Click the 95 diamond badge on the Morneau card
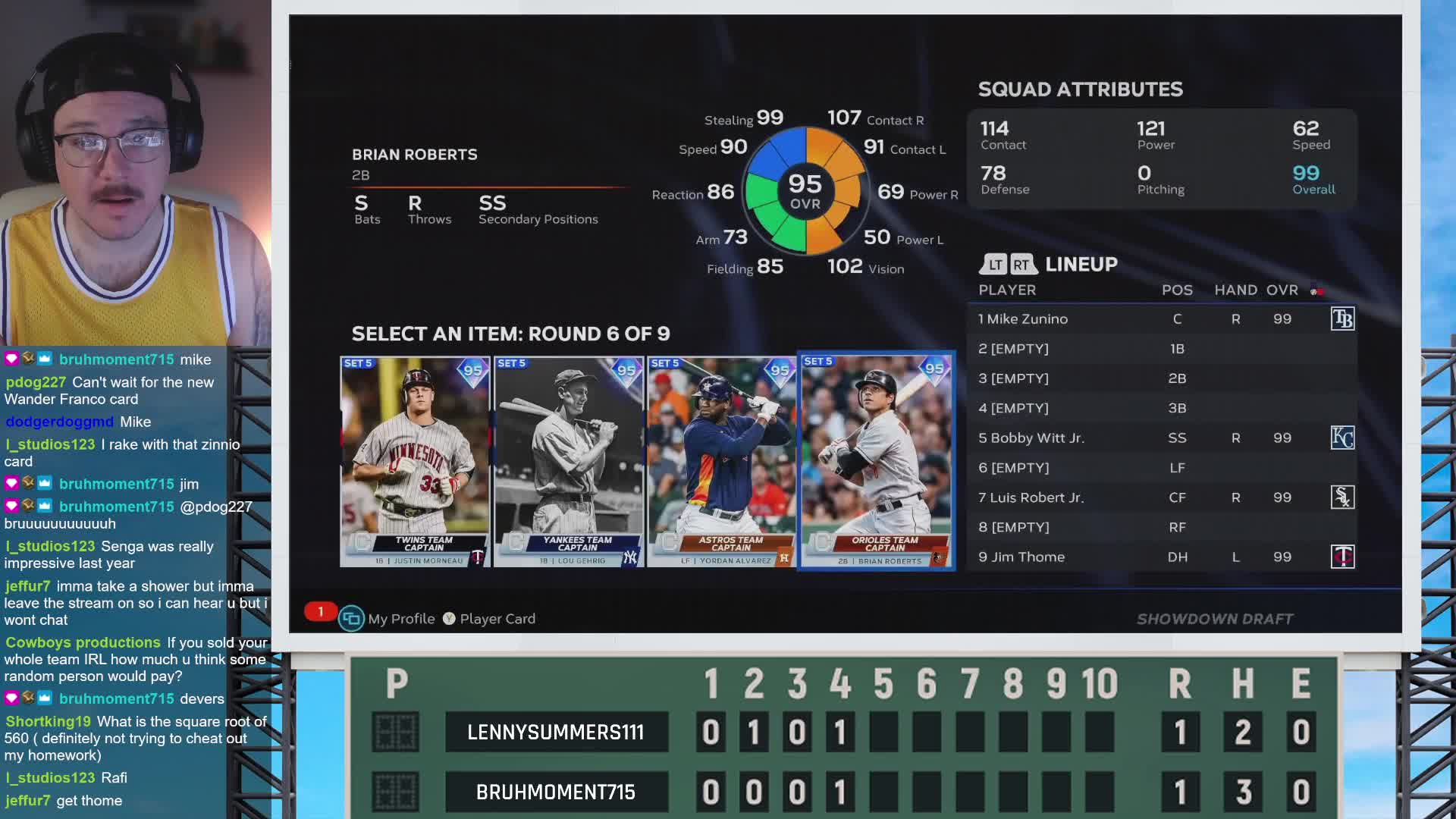Viewport: 1456px width, 819px height. coord(473,370)
